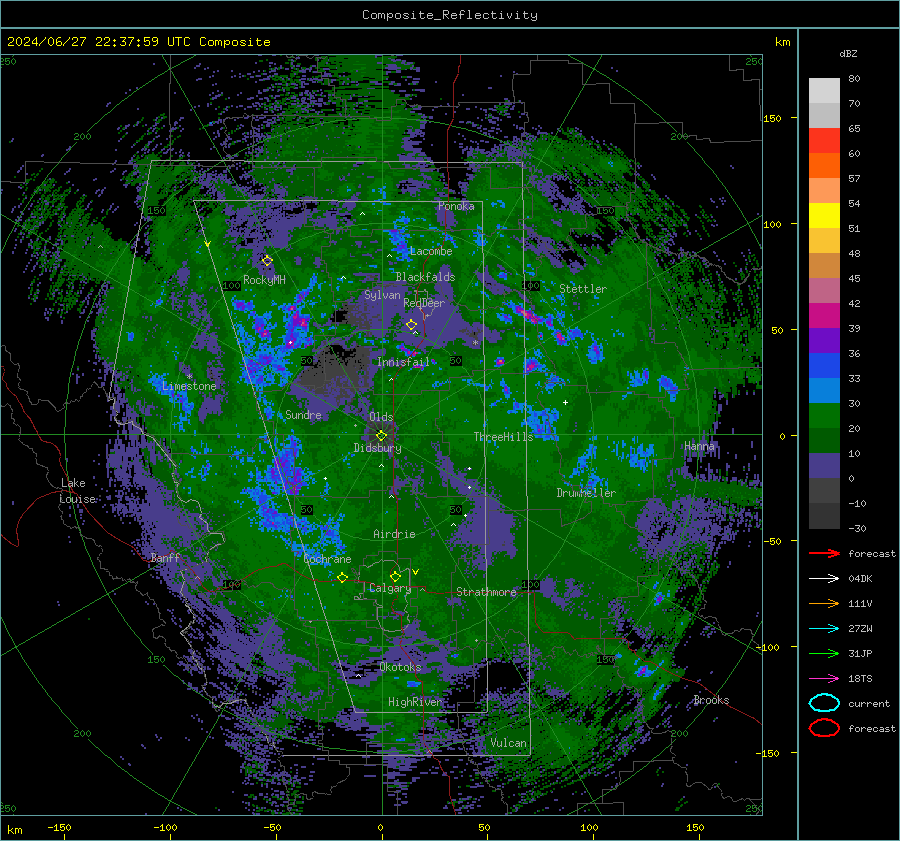Click the Innisfail label
Image resolution: width=900 pixels, height=841 pixels.
tap(403, 362)
